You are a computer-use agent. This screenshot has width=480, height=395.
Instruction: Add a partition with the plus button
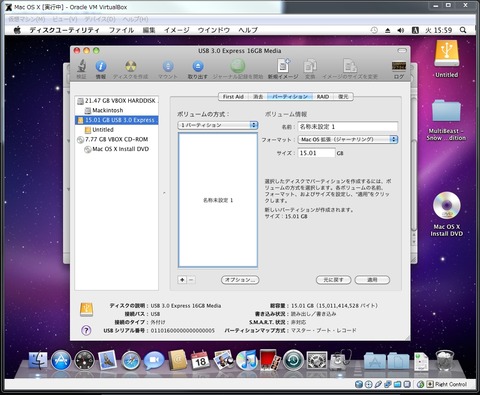tap(182, 280)
